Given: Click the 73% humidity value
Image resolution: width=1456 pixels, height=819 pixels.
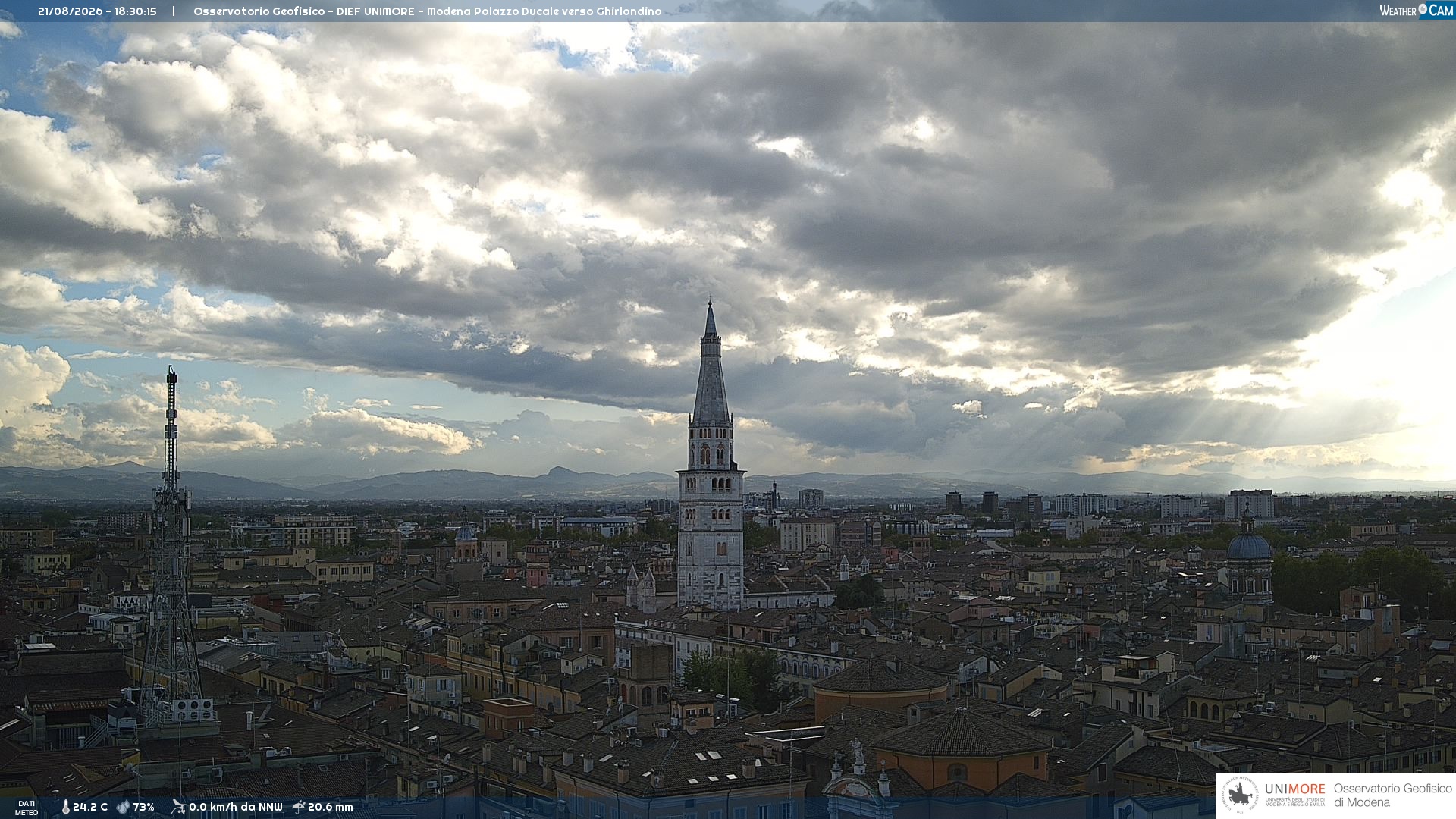Looking at the screenshot, I should click(143, 808).
